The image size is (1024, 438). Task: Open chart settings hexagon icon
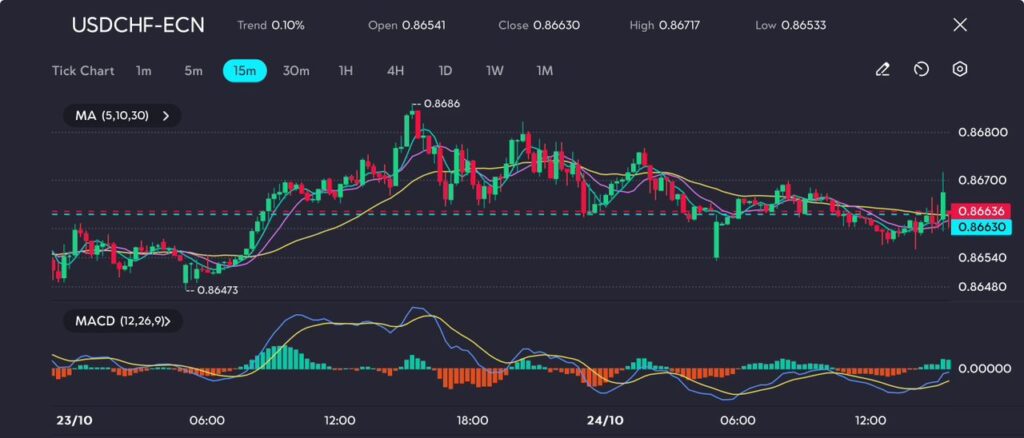coord(960,70)
